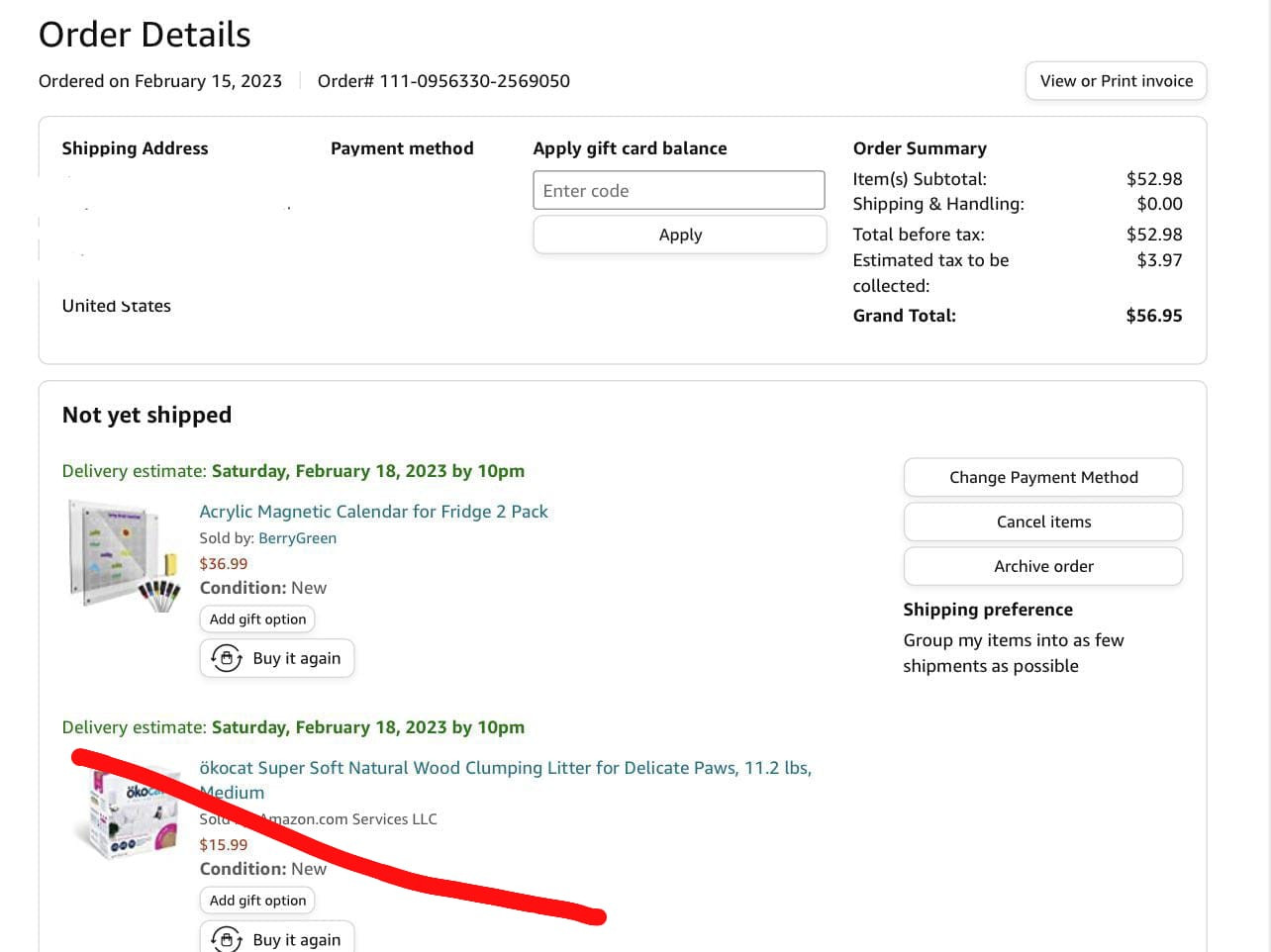Click the buy-again icon under ökocat litter
The width and height of the screenshot is (1271, 952).
coord(227,939)
